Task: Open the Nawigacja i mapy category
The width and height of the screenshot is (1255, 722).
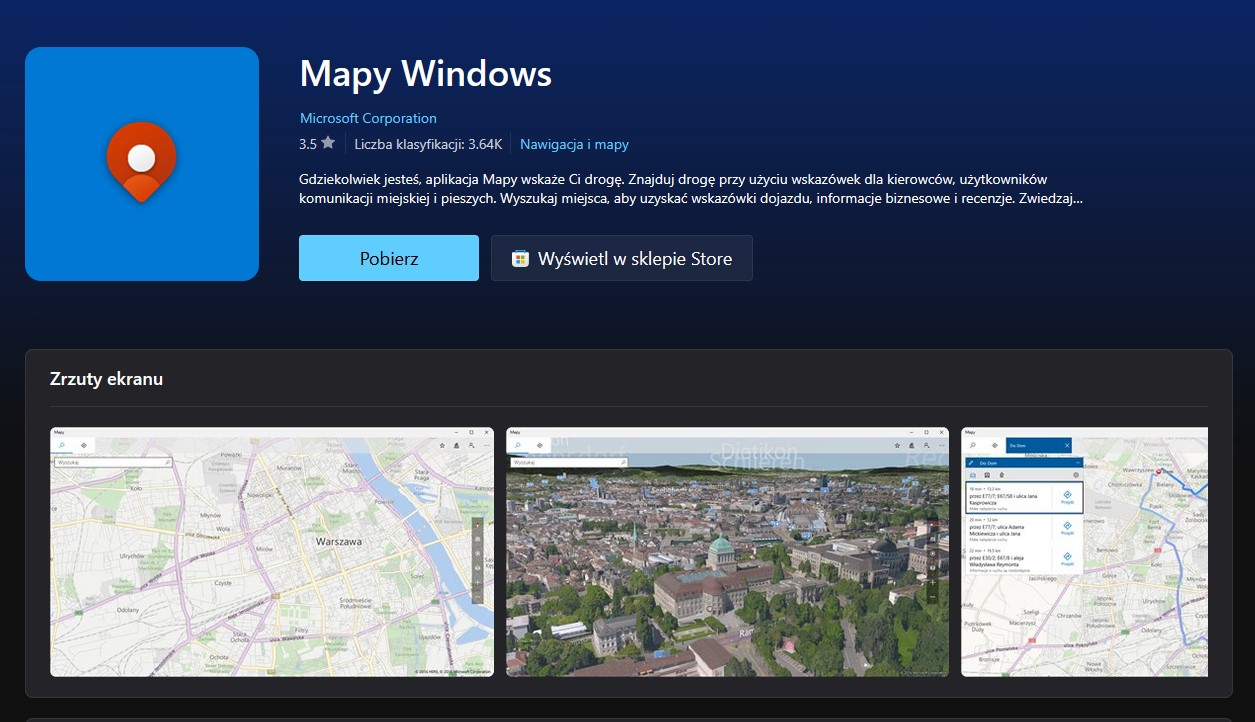Action: [x=574, y=144]
